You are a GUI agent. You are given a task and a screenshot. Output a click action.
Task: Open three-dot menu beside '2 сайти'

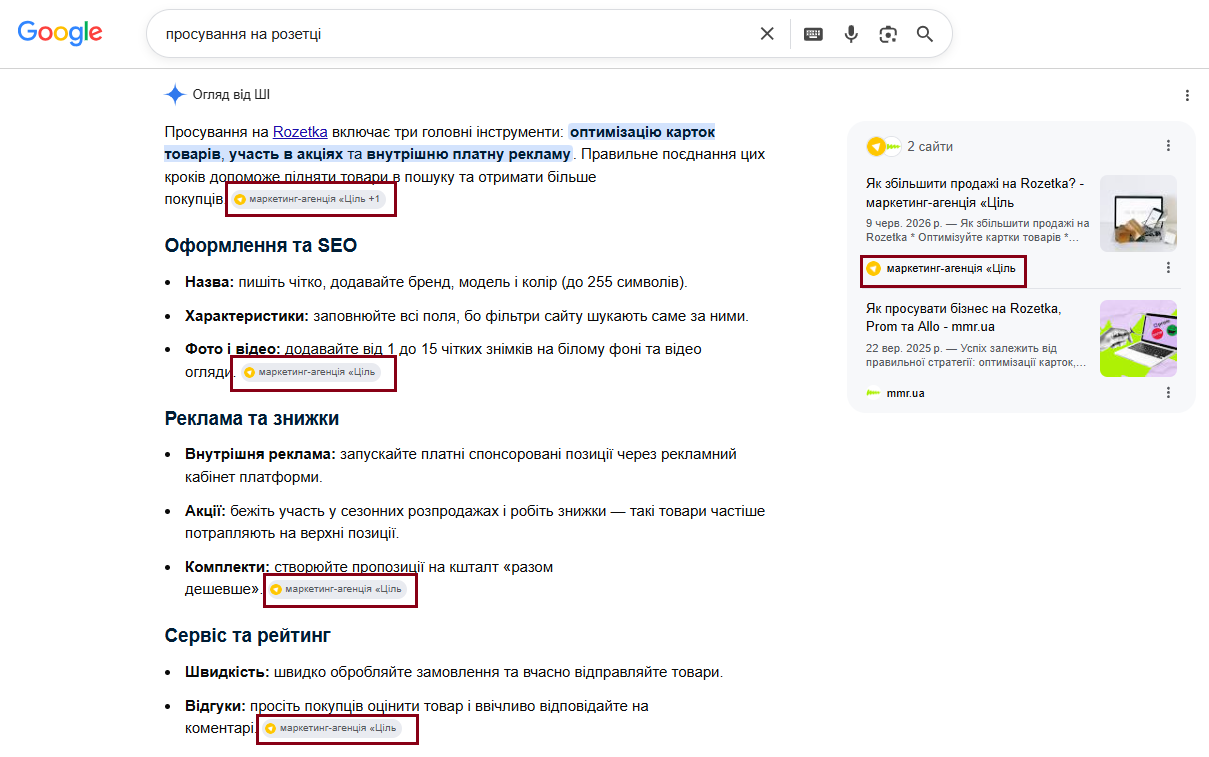tap(1168, 146)
